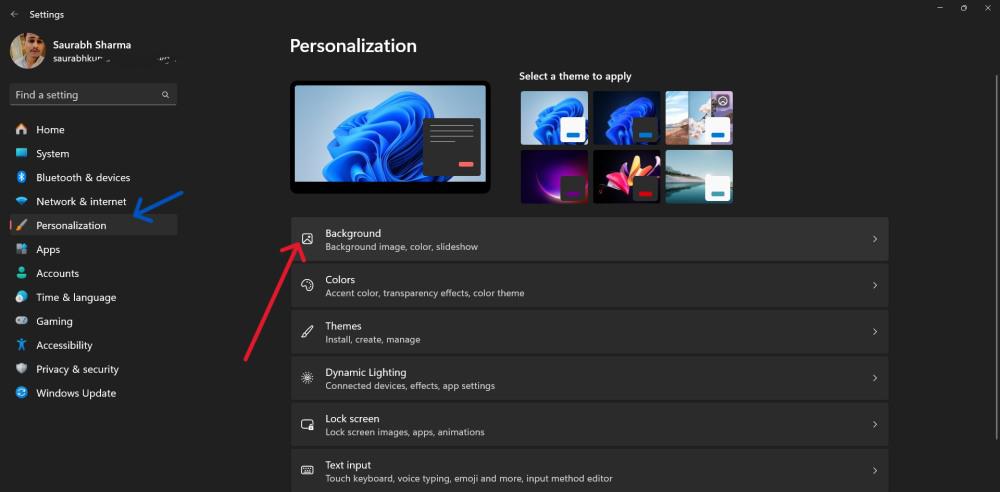This screenshot has height=492, width=1000.
Task: Open Home in the sidebar
Action: point(94,130)
